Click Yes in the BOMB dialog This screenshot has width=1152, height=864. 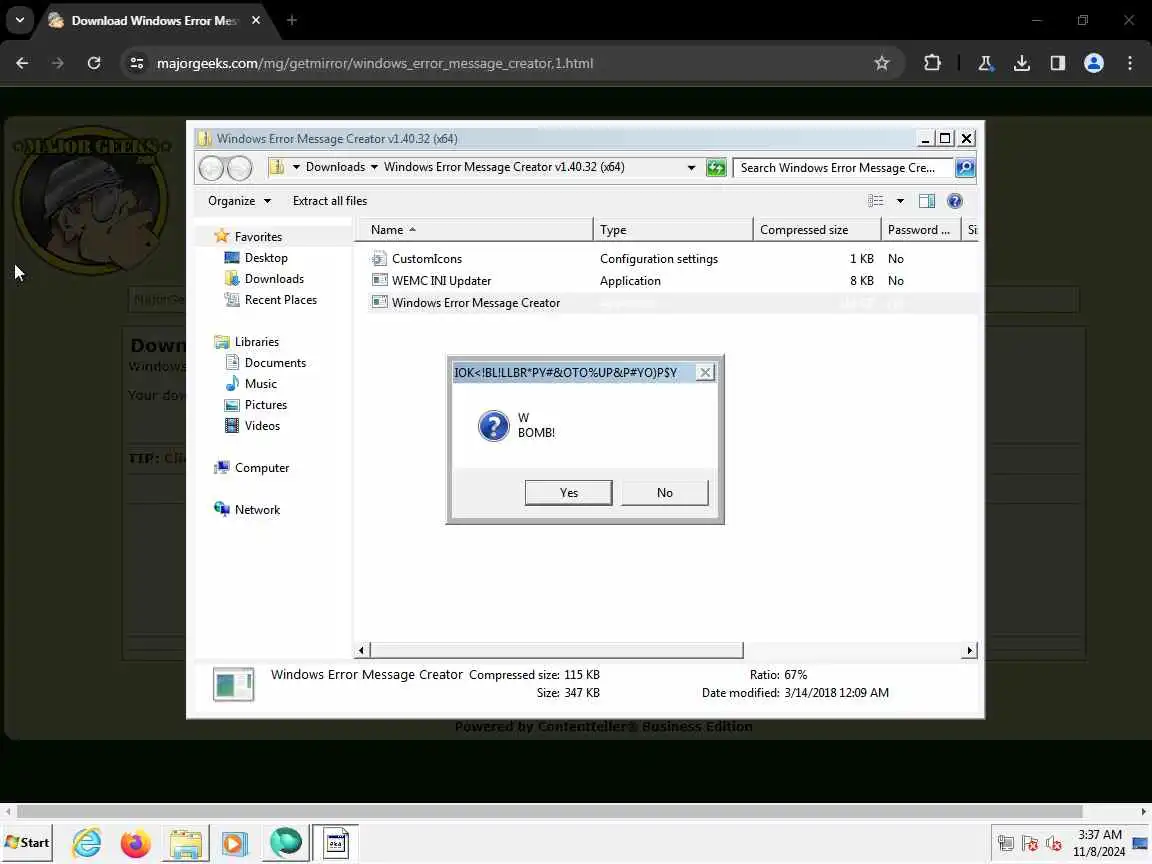[568, 492]
